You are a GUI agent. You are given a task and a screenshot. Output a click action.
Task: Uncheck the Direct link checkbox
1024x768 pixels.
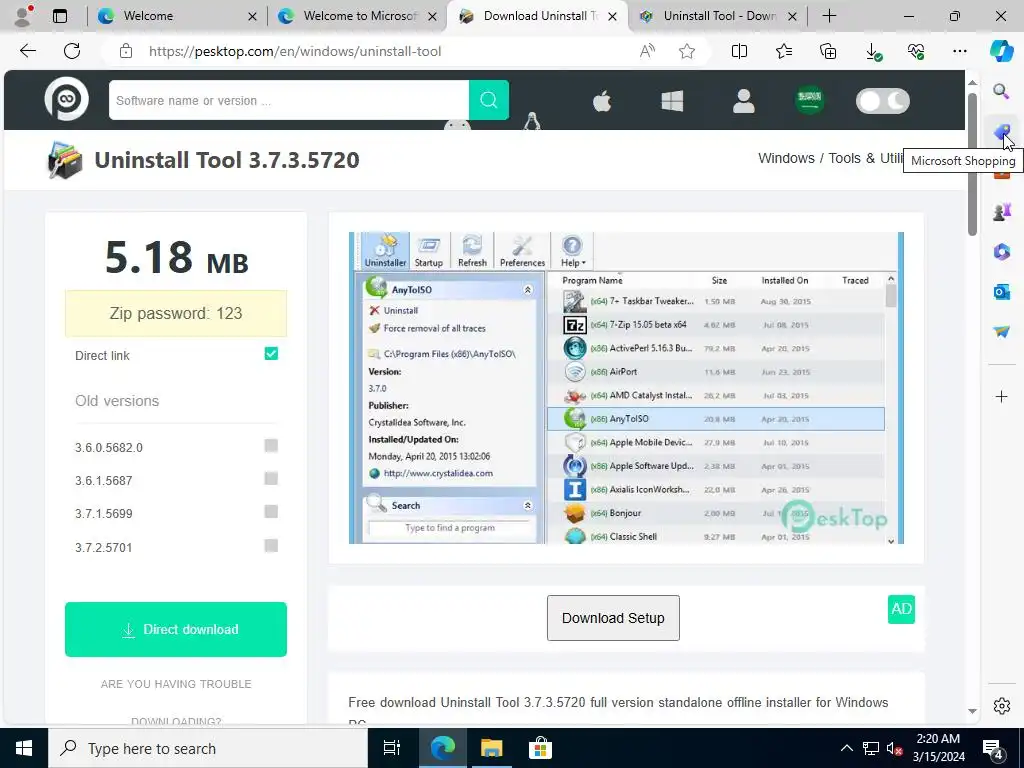(x=271, y=354)
